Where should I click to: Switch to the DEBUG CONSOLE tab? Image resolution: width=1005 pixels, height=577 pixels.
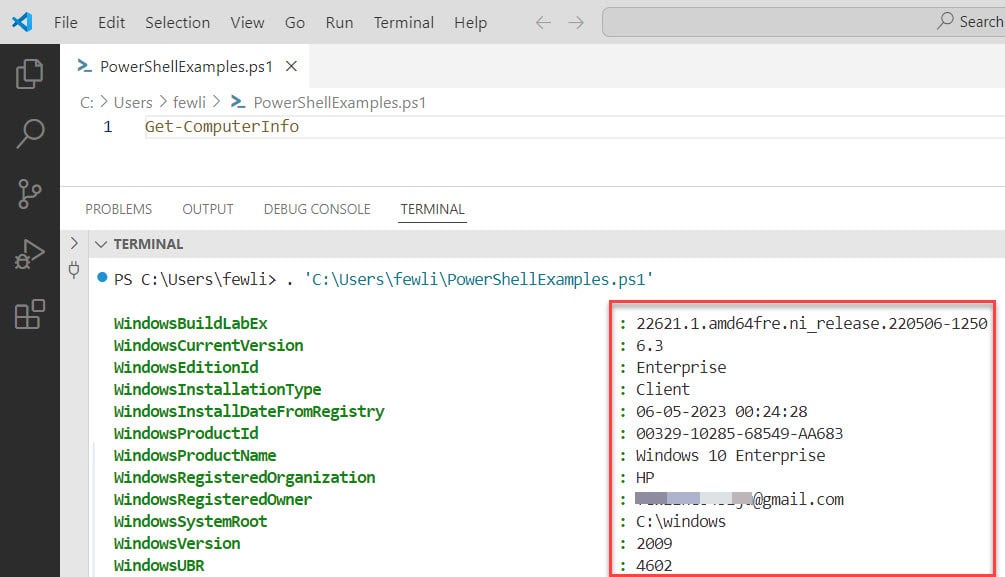pyautogui.click(x=317, y=209)
